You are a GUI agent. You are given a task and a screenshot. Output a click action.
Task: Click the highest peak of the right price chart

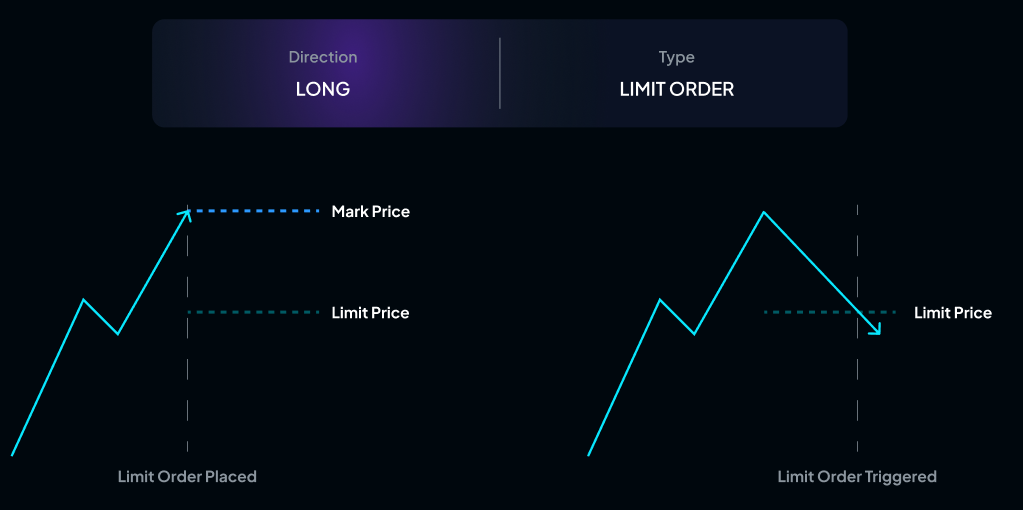(764, 213)
